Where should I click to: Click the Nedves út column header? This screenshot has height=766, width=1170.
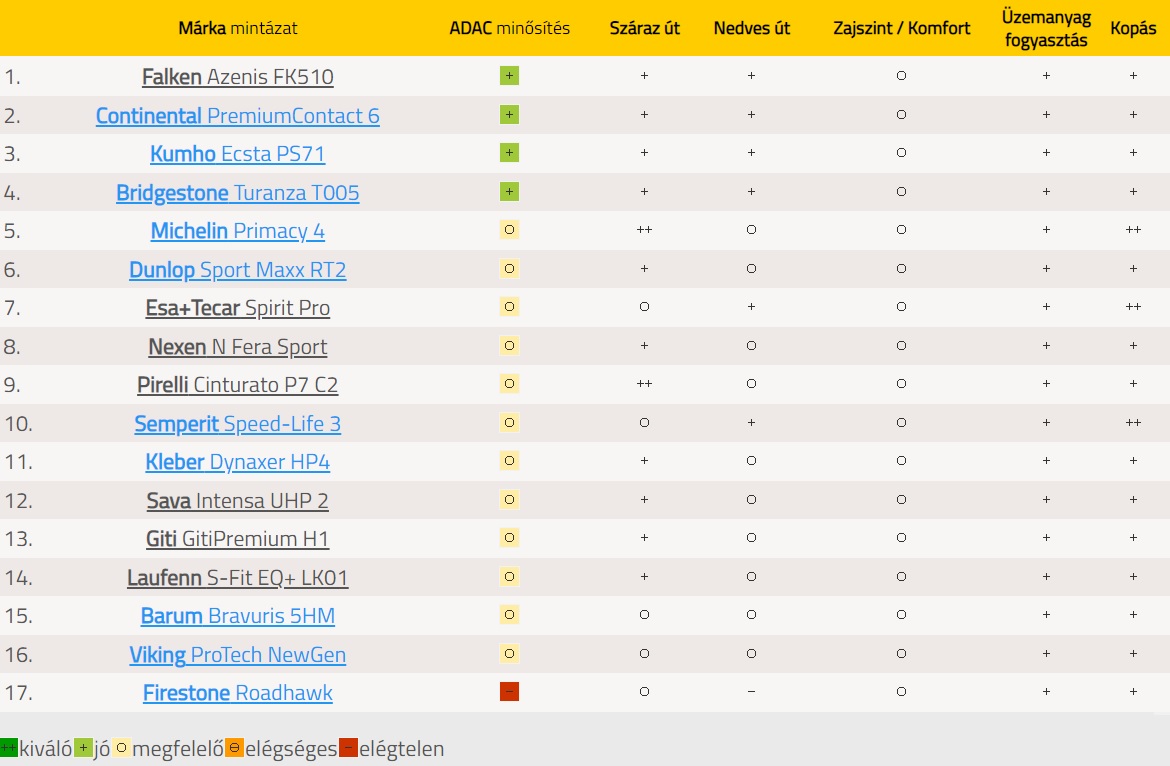(x=751, y=28)
